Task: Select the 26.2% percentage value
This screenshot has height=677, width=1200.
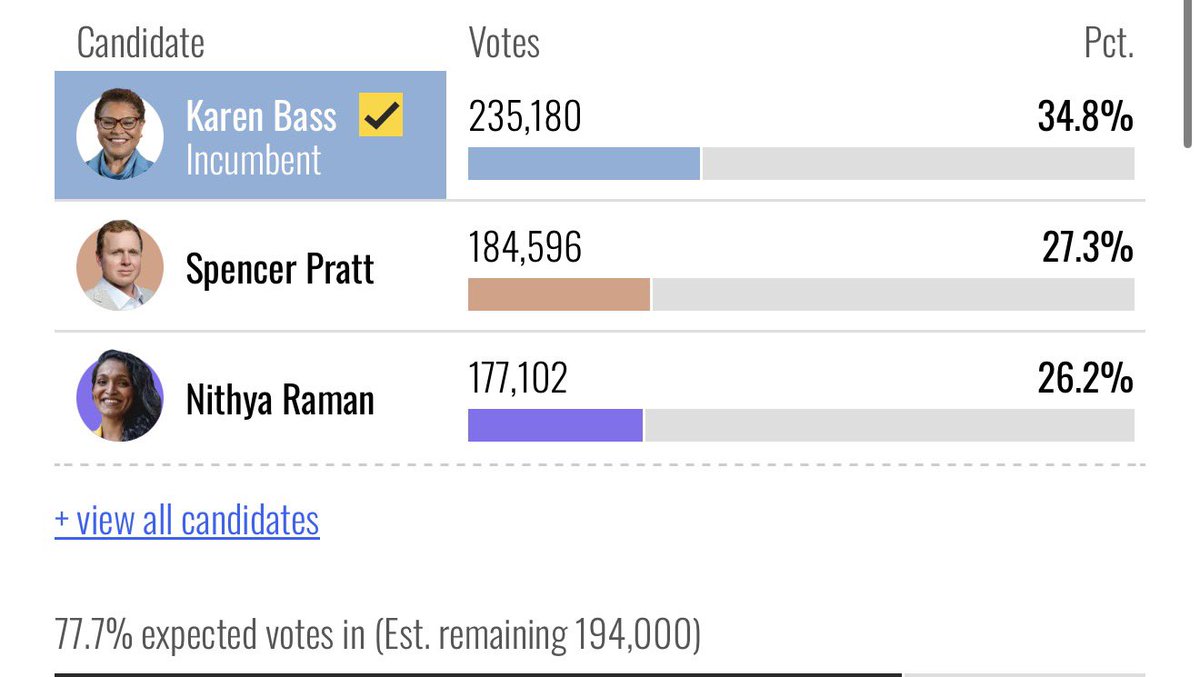Action: pos(1085,379)
